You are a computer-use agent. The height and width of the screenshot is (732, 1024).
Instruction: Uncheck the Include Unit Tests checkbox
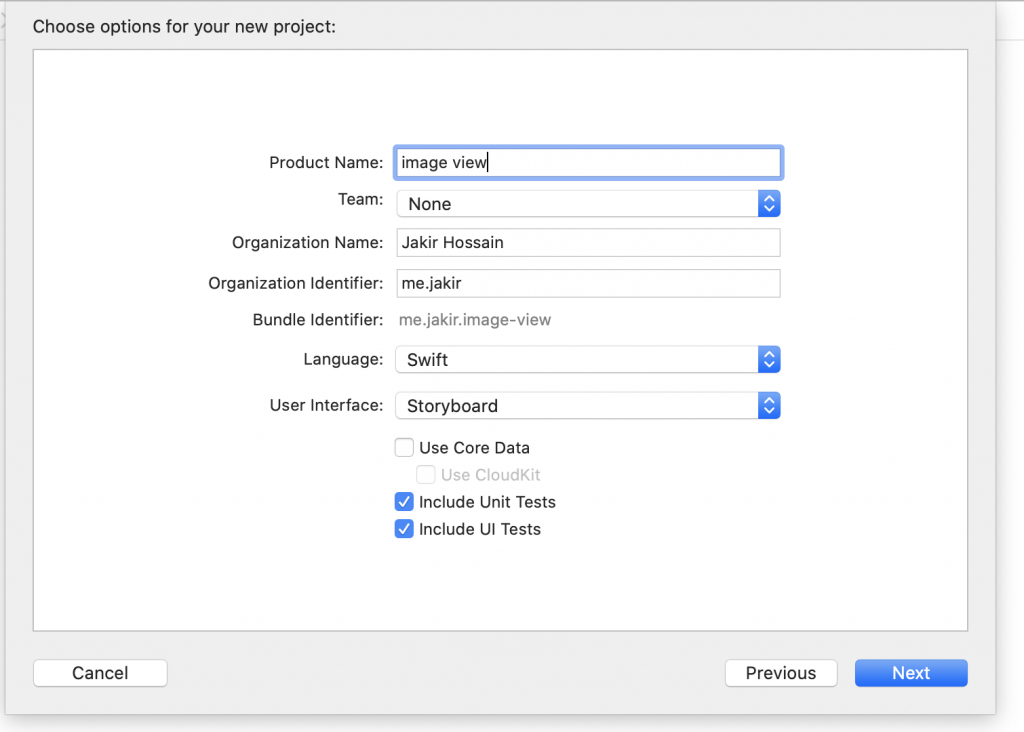point(404,502)
